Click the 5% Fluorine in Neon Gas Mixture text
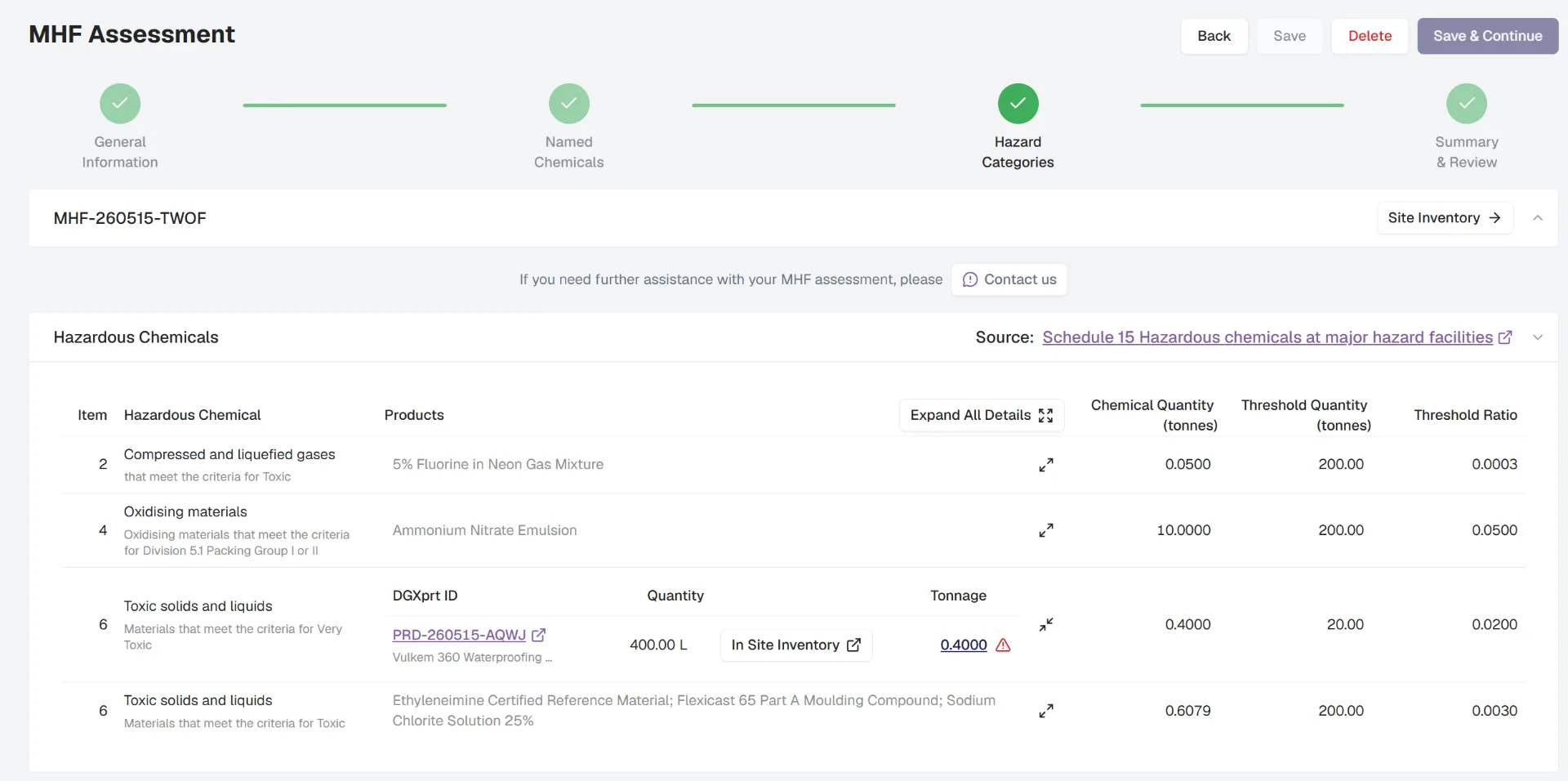 tap(498, 464)
